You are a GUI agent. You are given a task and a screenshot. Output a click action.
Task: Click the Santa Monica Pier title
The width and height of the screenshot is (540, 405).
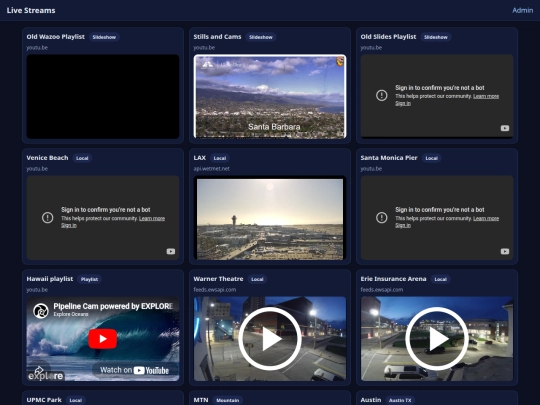(x=389, y=158)
